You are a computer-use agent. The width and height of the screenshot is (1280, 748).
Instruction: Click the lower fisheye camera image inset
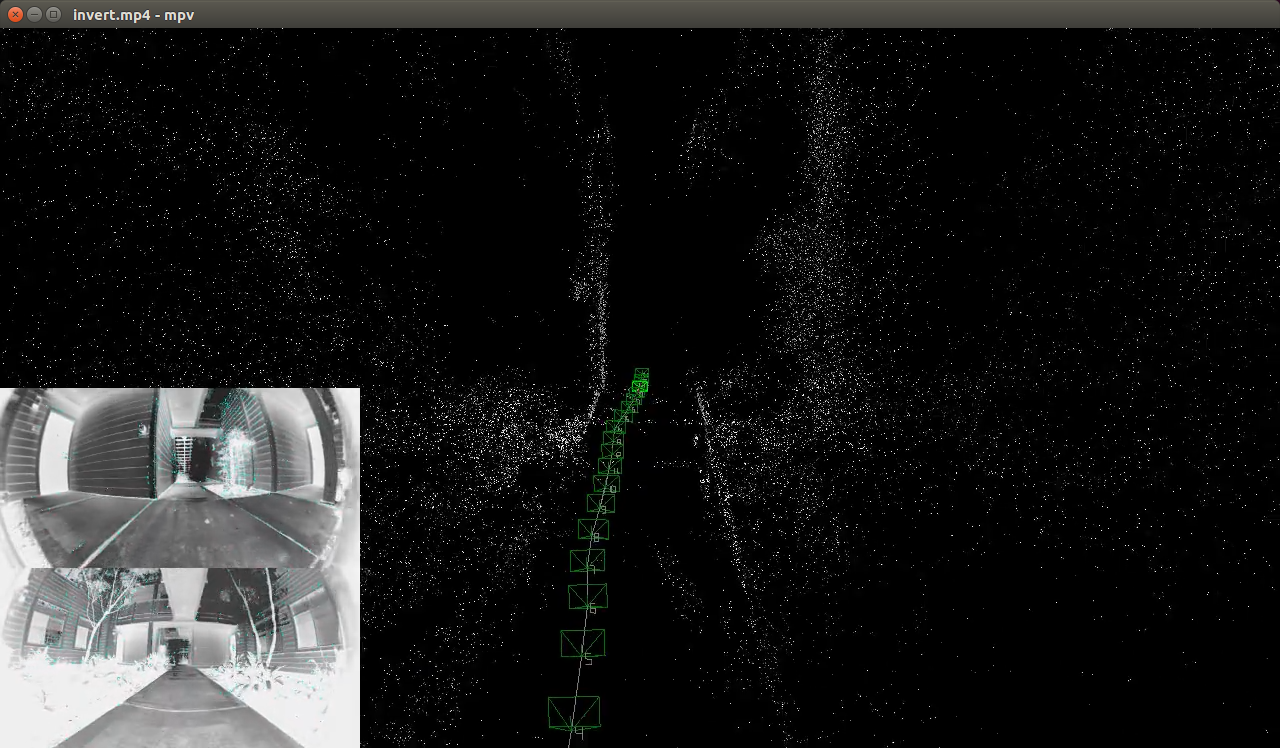point(180,658)
